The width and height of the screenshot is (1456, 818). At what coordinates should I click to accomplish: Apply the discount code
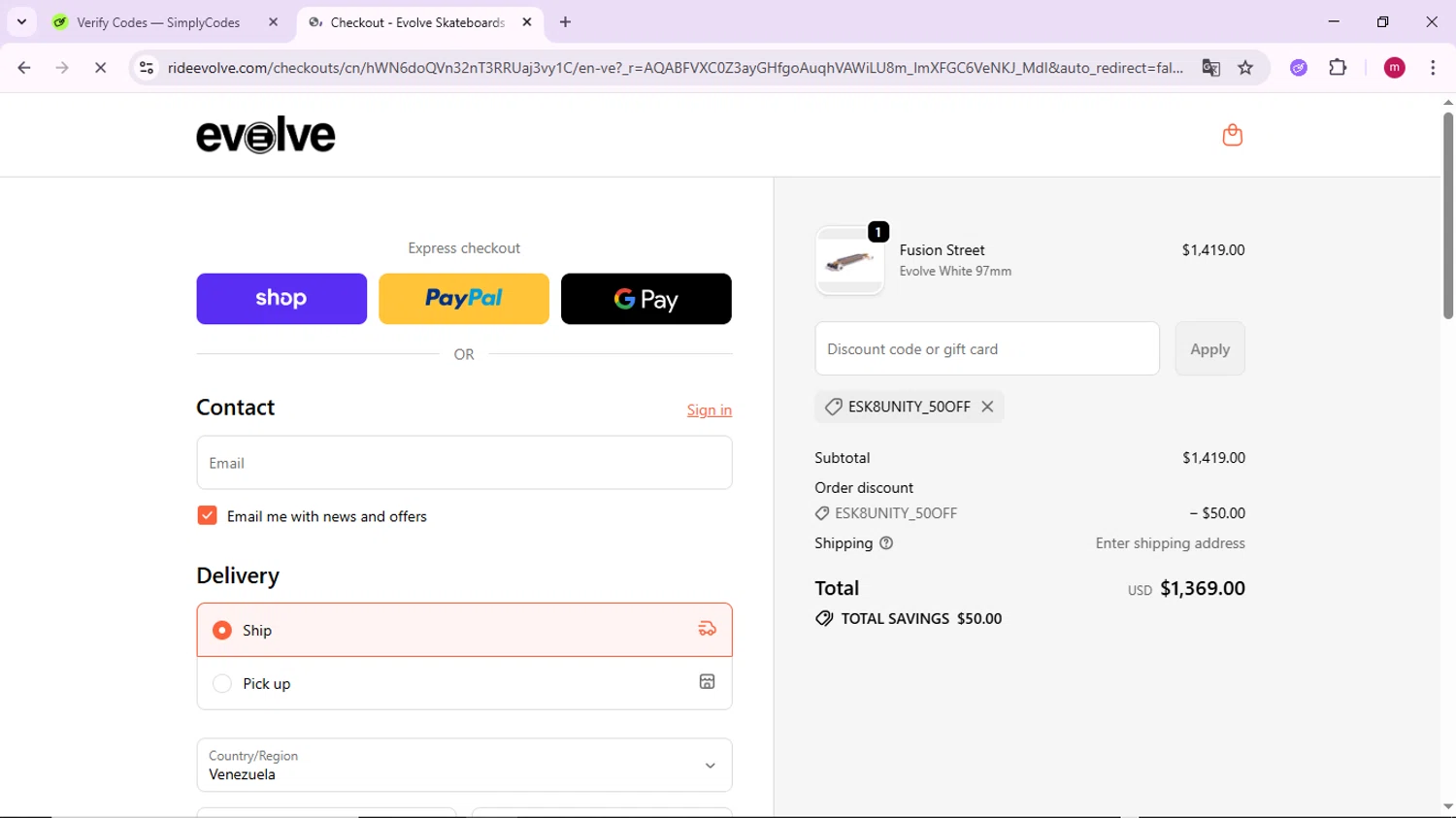point(1209,348)
